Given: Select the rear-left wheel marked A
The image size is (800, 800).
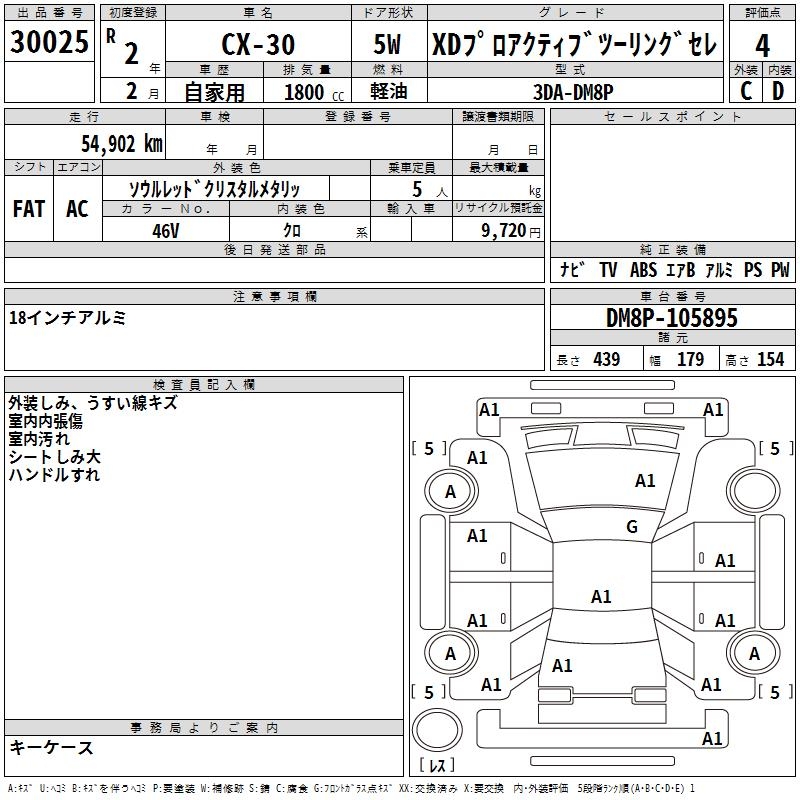Looking at the screenshot, I should pos(451,653).
